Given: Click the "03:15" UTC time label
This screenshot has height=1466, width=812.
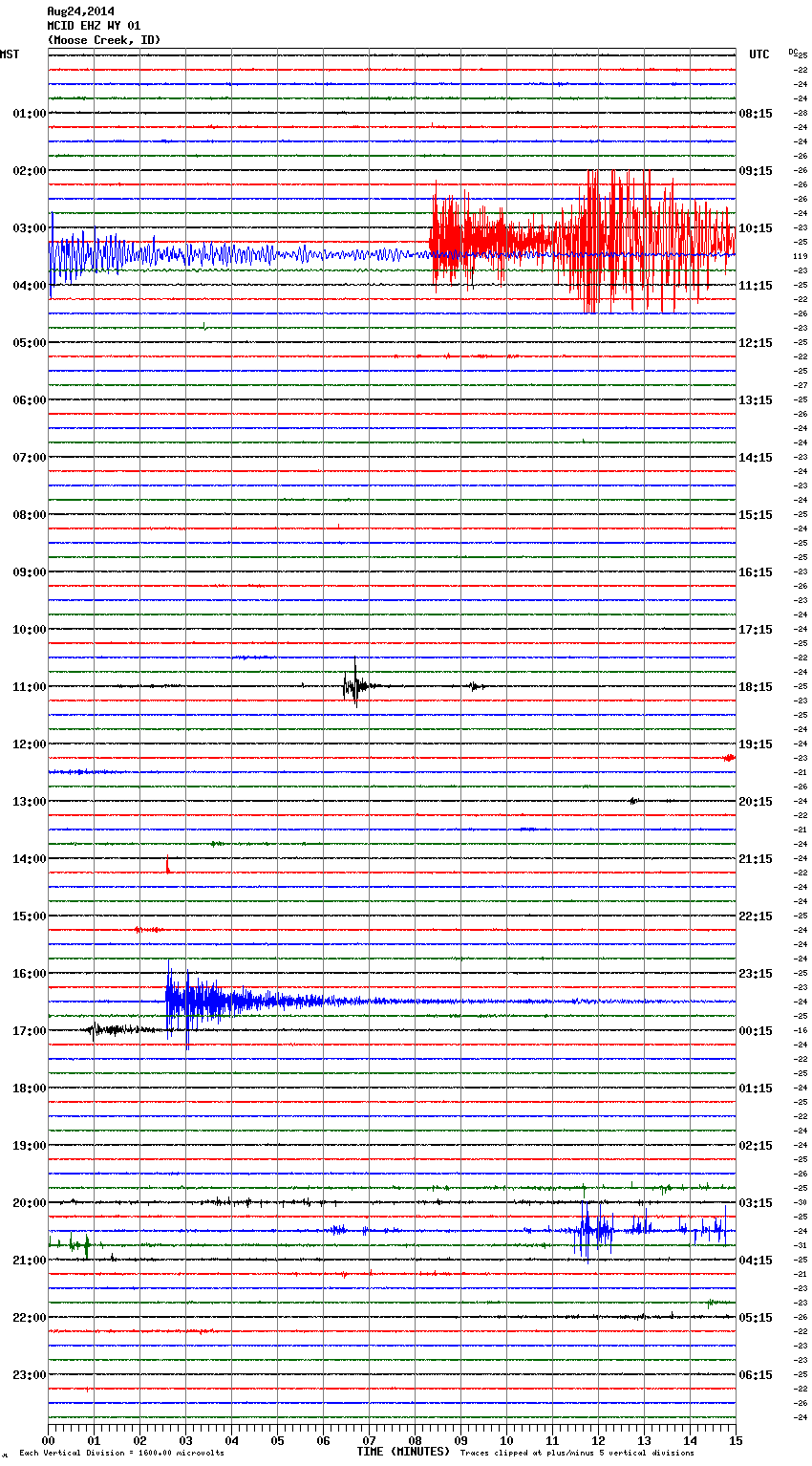Looking at the screenshot, I should 756,1202.
